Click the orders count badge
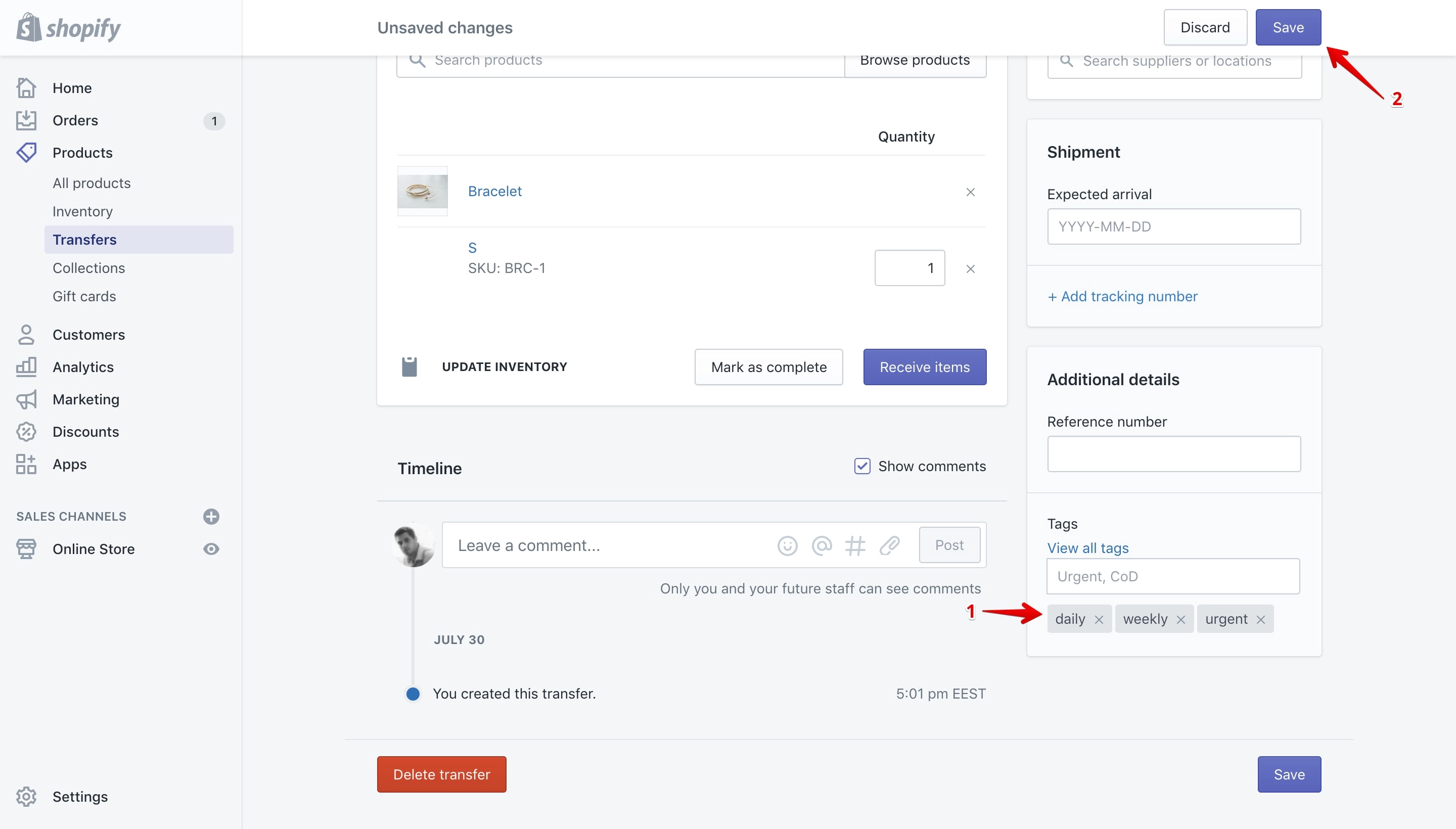 (x=214, y=121)
